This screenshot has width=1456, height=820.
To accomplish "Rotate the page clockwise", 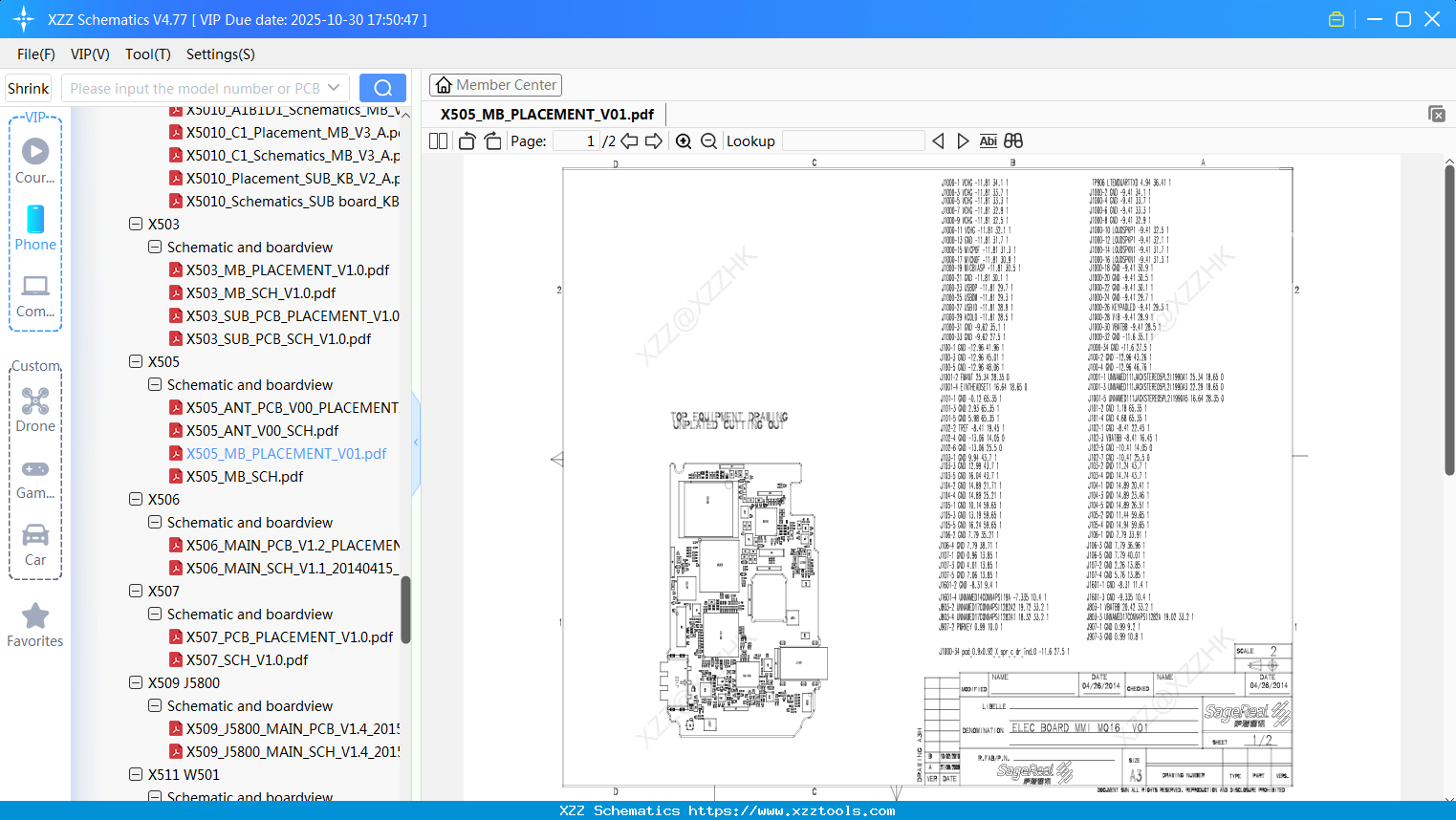I will pyautogui.click(x=491, y=140).
